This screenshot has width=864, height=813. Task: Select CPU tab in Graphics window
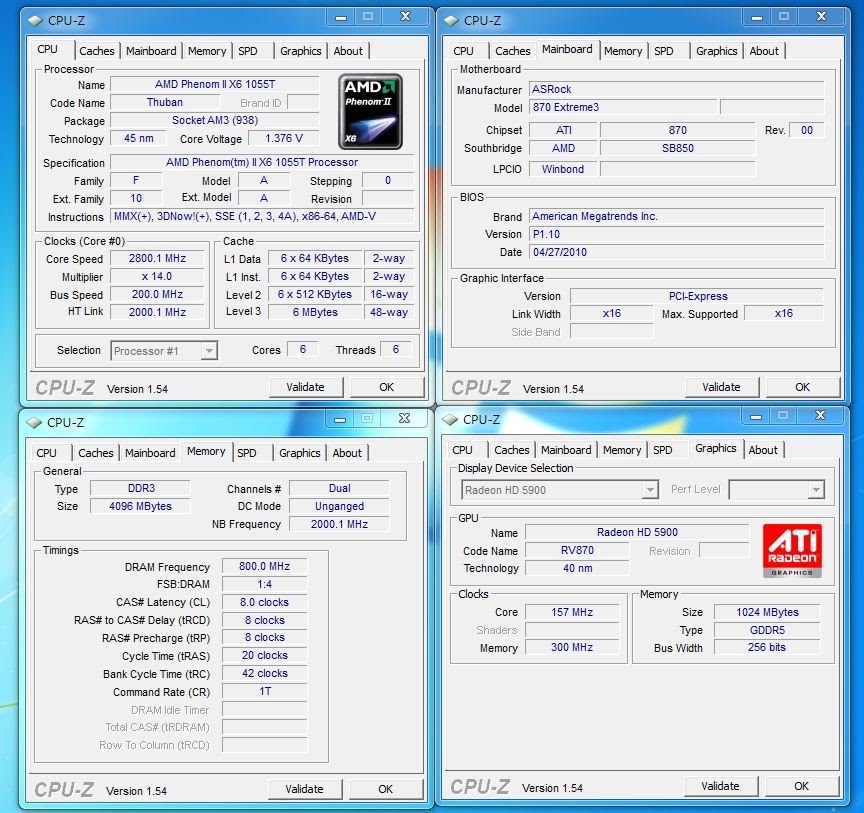coord(462,450)
